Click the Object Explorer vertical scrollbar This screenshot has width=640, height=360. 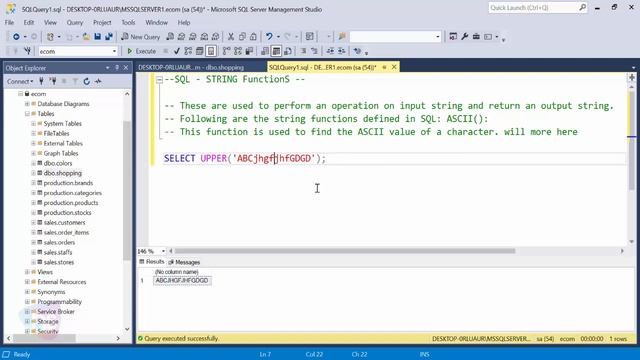127,190
